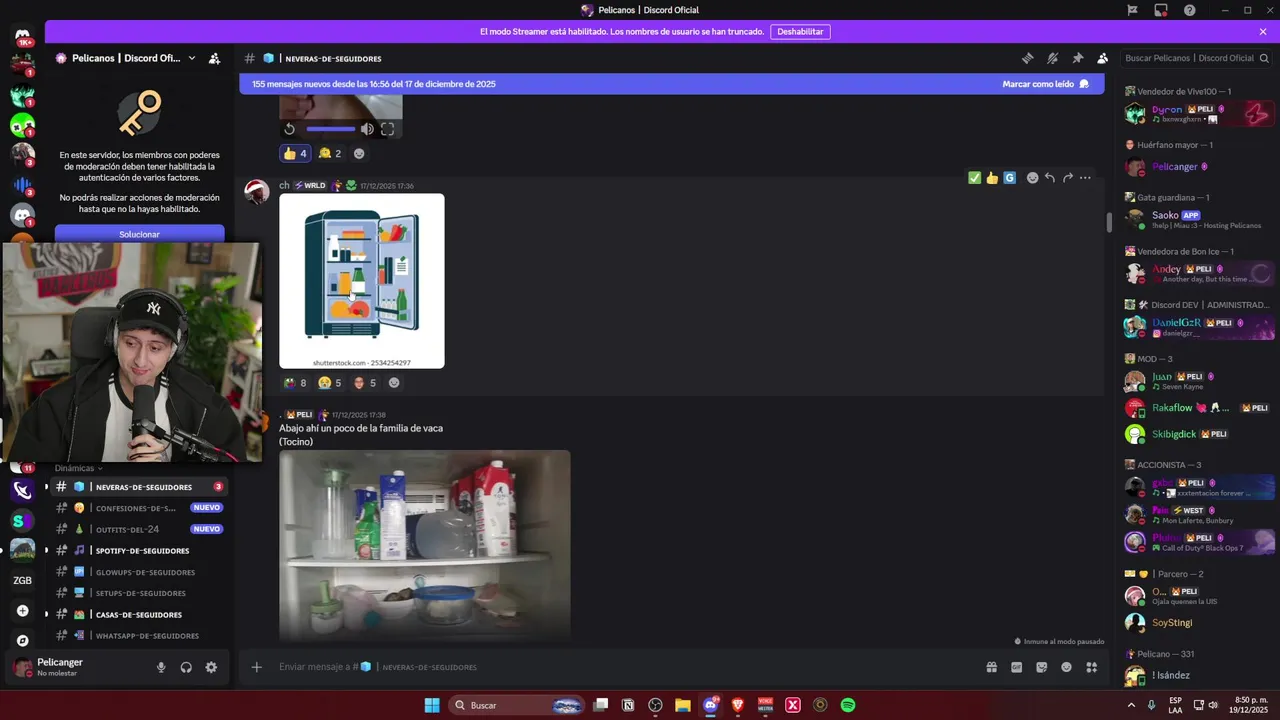Open the gift icon in message bar
This screenshot has width=1280, height=720.
tap(992, 667)
